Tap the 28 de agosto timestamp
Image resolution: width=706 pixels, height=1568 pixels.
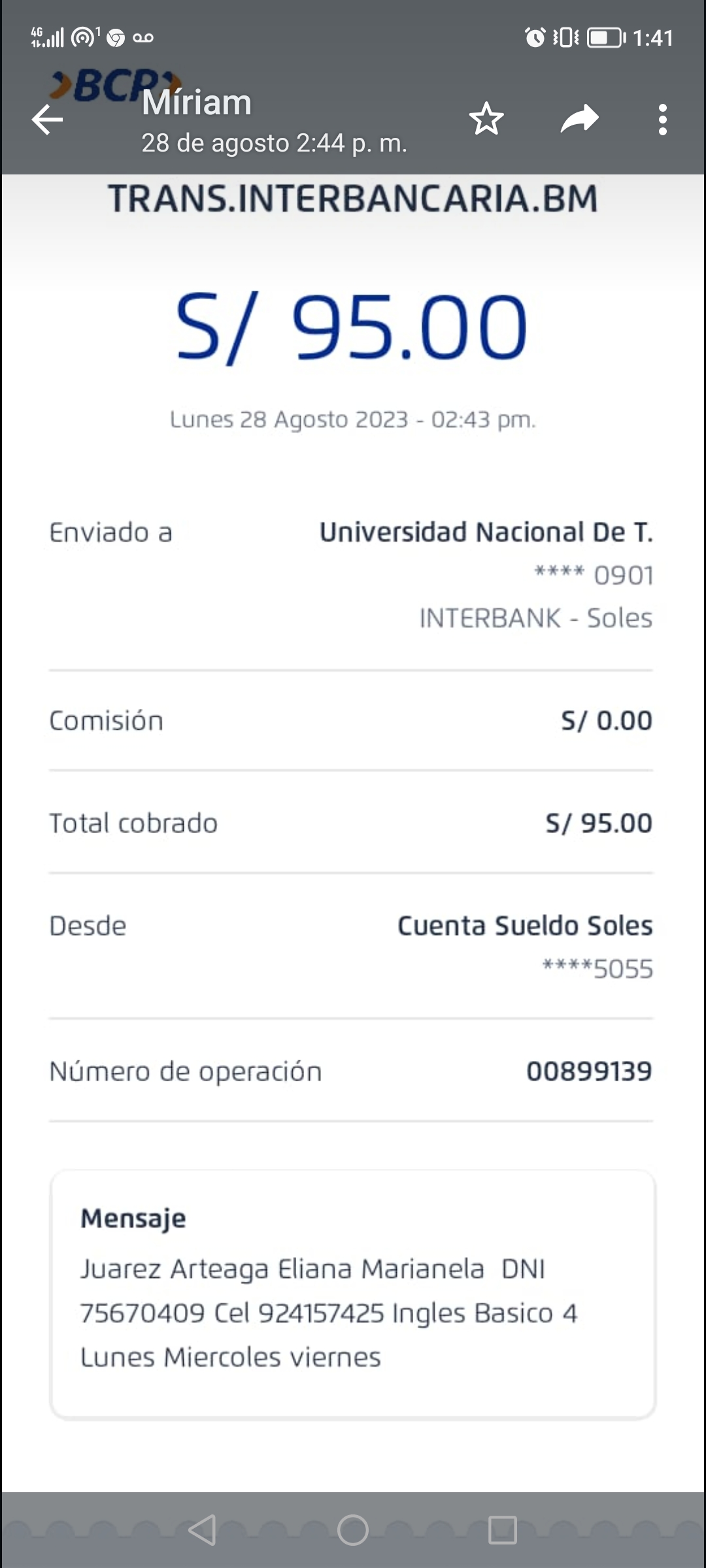coord(274,143)
